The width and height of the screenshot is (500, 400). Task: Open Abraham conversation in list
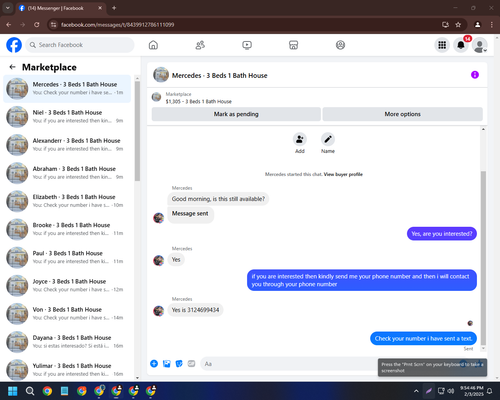pos(67,173)
